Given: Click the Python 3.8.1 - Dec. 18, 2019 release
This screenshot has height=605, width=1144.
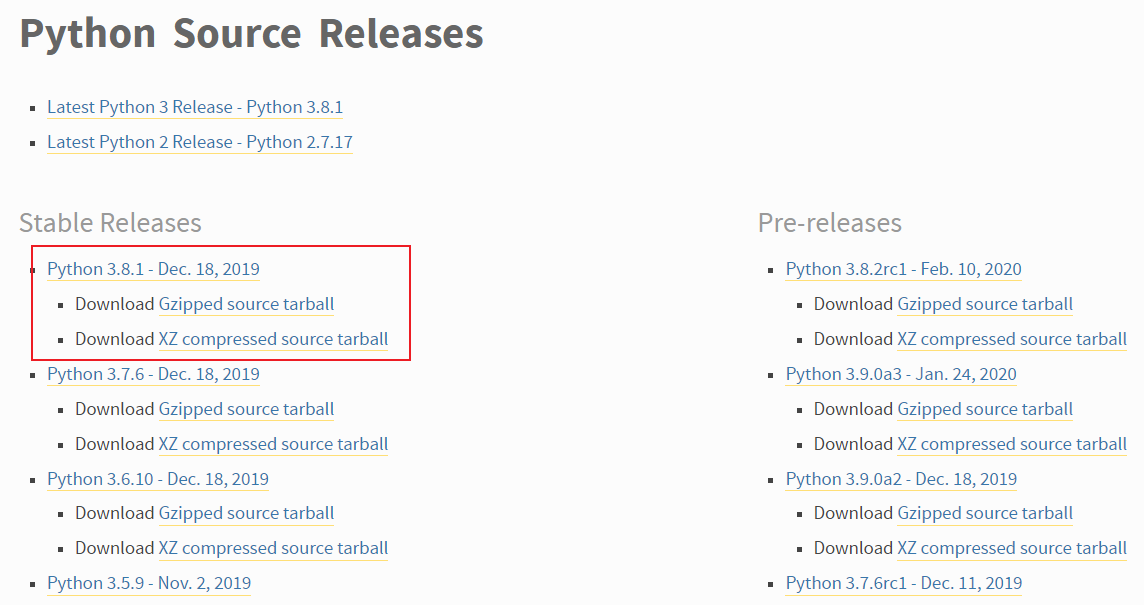Looking at the screenshot, I should tap(153, 269).
